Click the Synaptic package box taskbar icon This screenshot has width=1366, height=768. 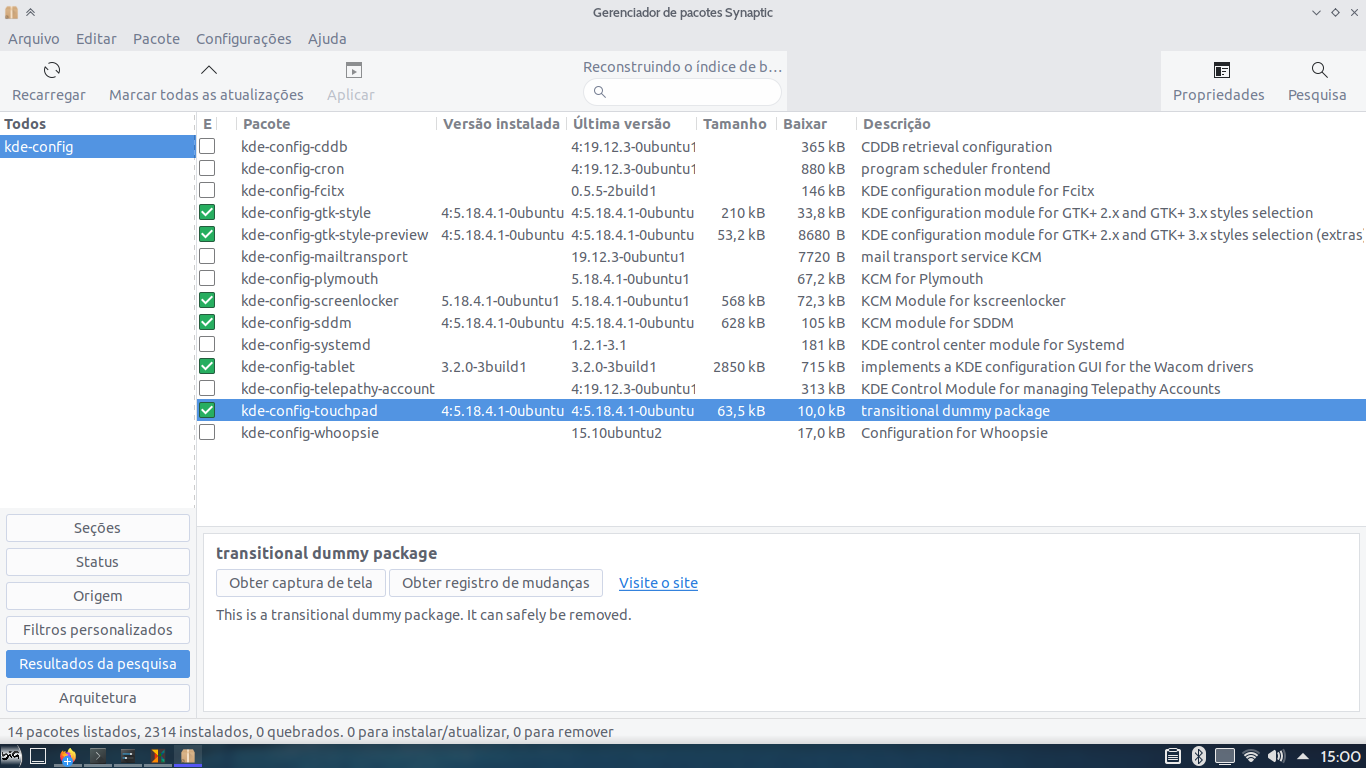(x=187, y=756)
